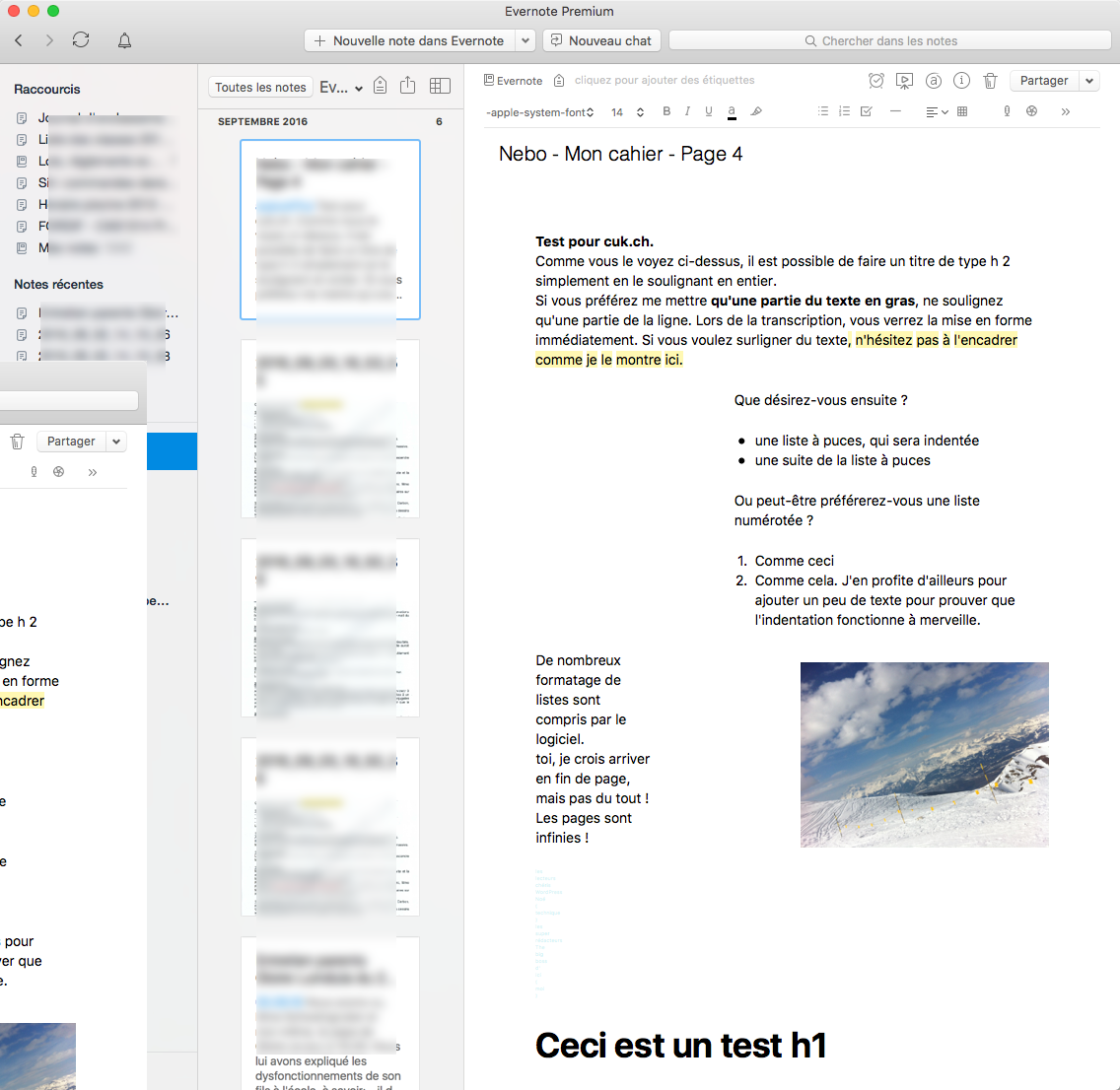
Task: Select the highlighted first note card
Action: tap(330, 229)
